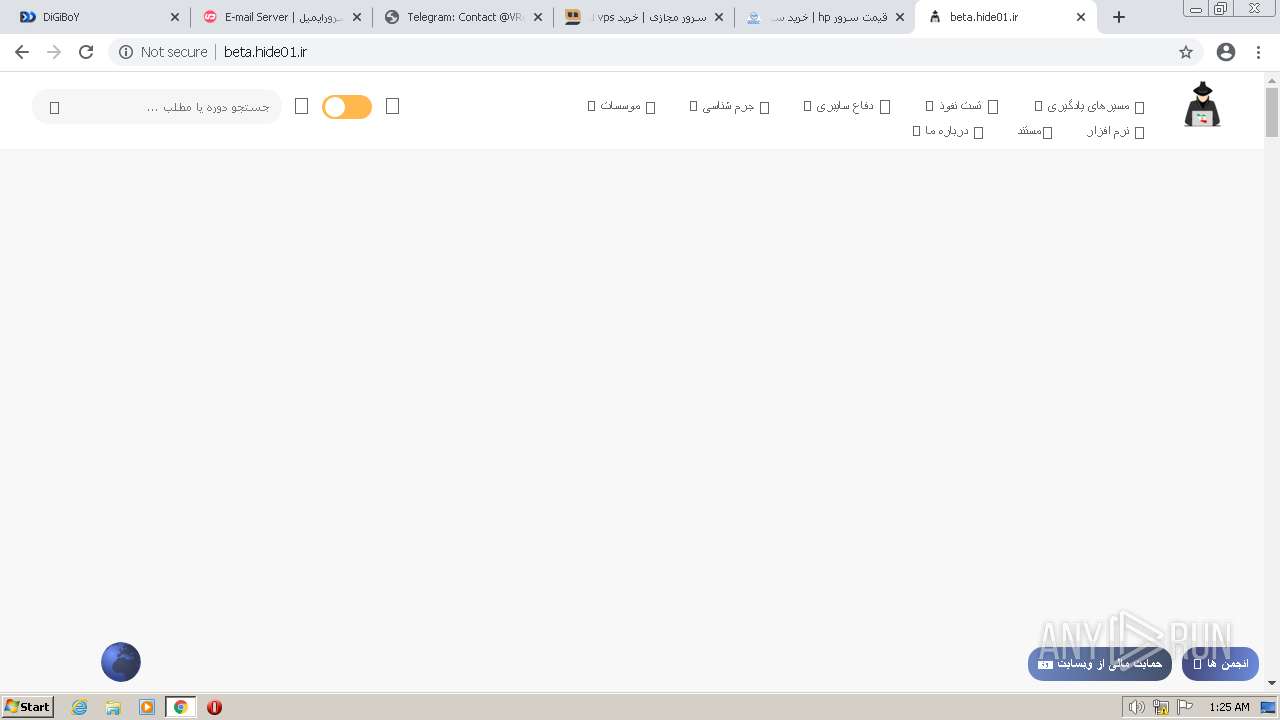Toggle the orange dark mode switch
The width and height of the screenshot is (1280, 720).
[x=347, y=107]
